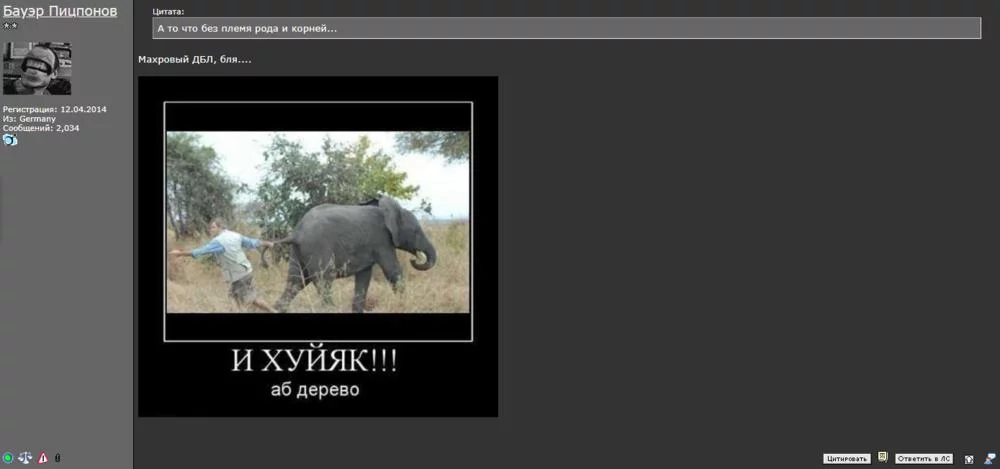Click the user's avatar picture
The height and width of the screenshot is (469, 1000).
(x=37, y=68)
